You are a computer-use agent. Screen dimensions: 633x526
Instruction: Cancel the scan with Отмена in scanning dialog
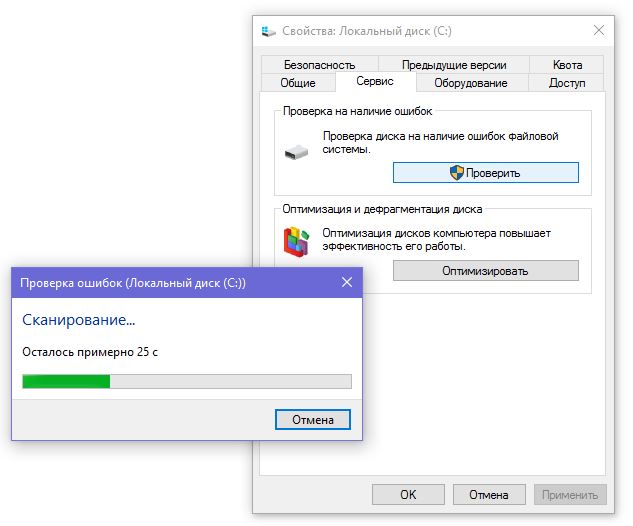313,420
